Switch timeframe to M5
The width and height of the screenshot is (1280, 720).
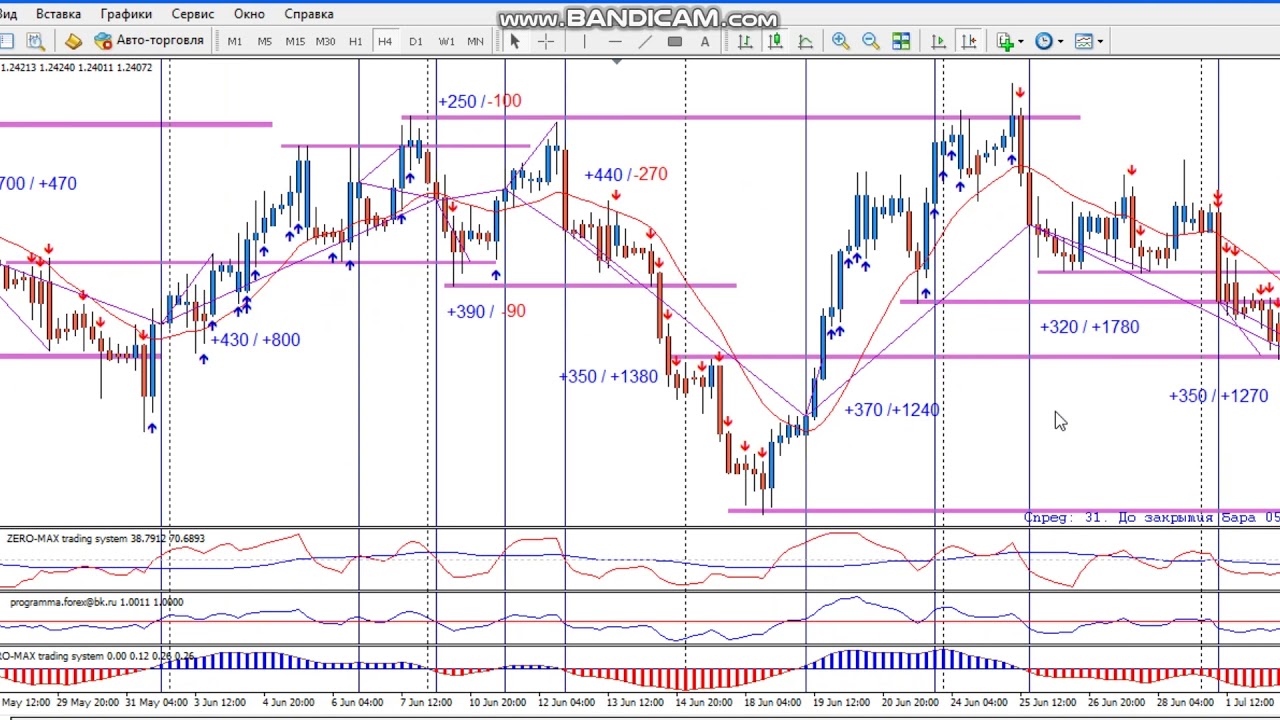pos(264,41)
